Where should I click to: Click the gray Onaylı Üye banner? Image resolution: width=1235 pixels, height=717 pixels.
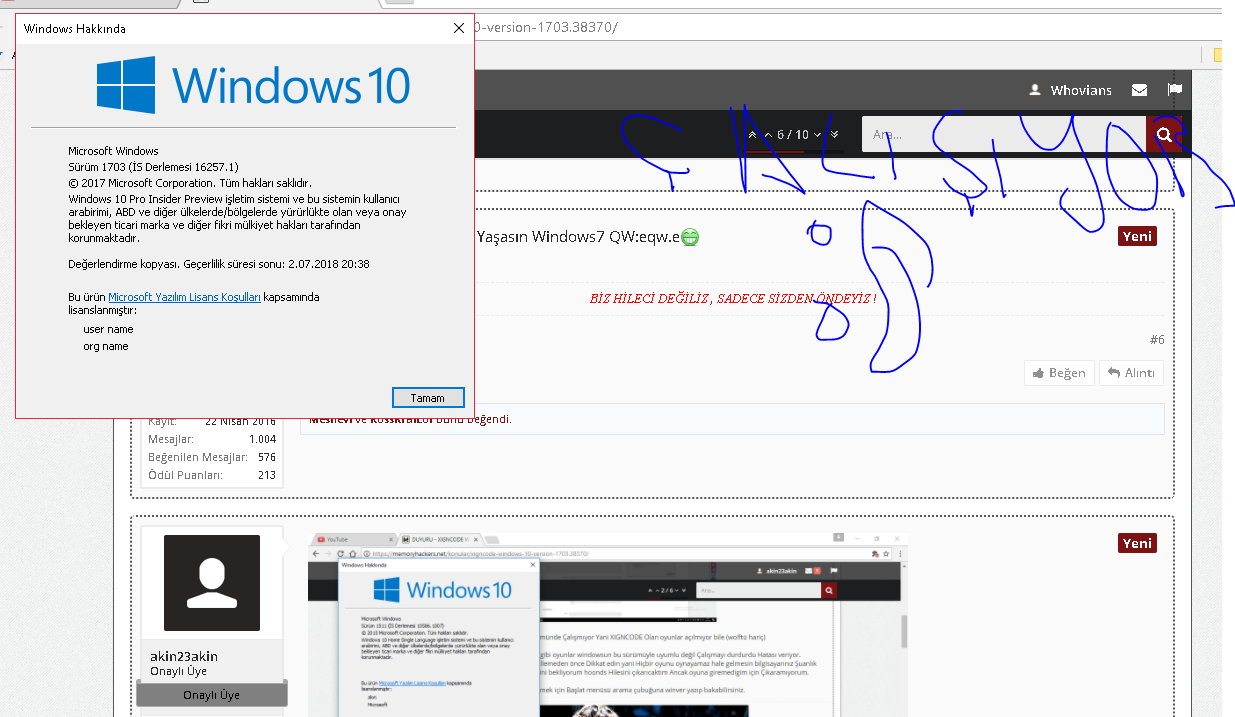(x=211, y=694)
